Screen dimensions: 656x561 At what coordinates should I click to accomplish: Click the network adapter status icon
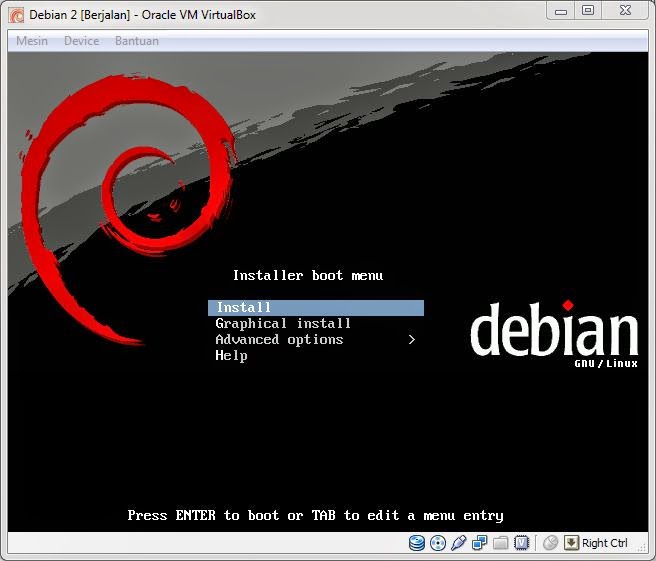(x=479, y=543)
